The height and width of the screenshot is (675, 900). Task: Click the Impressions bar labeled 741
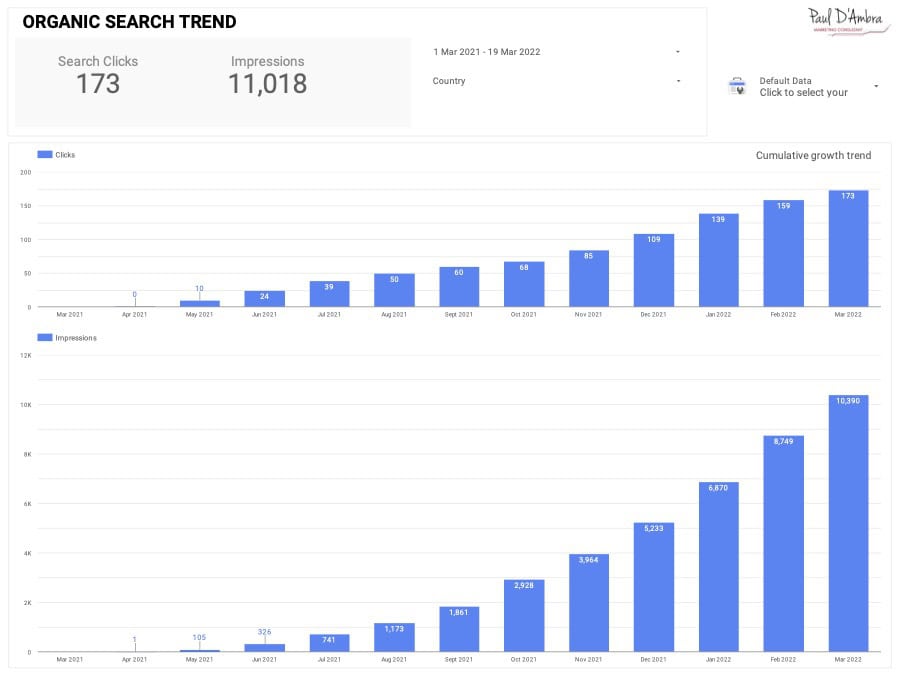pyautogui.click(x=329, y=643)
